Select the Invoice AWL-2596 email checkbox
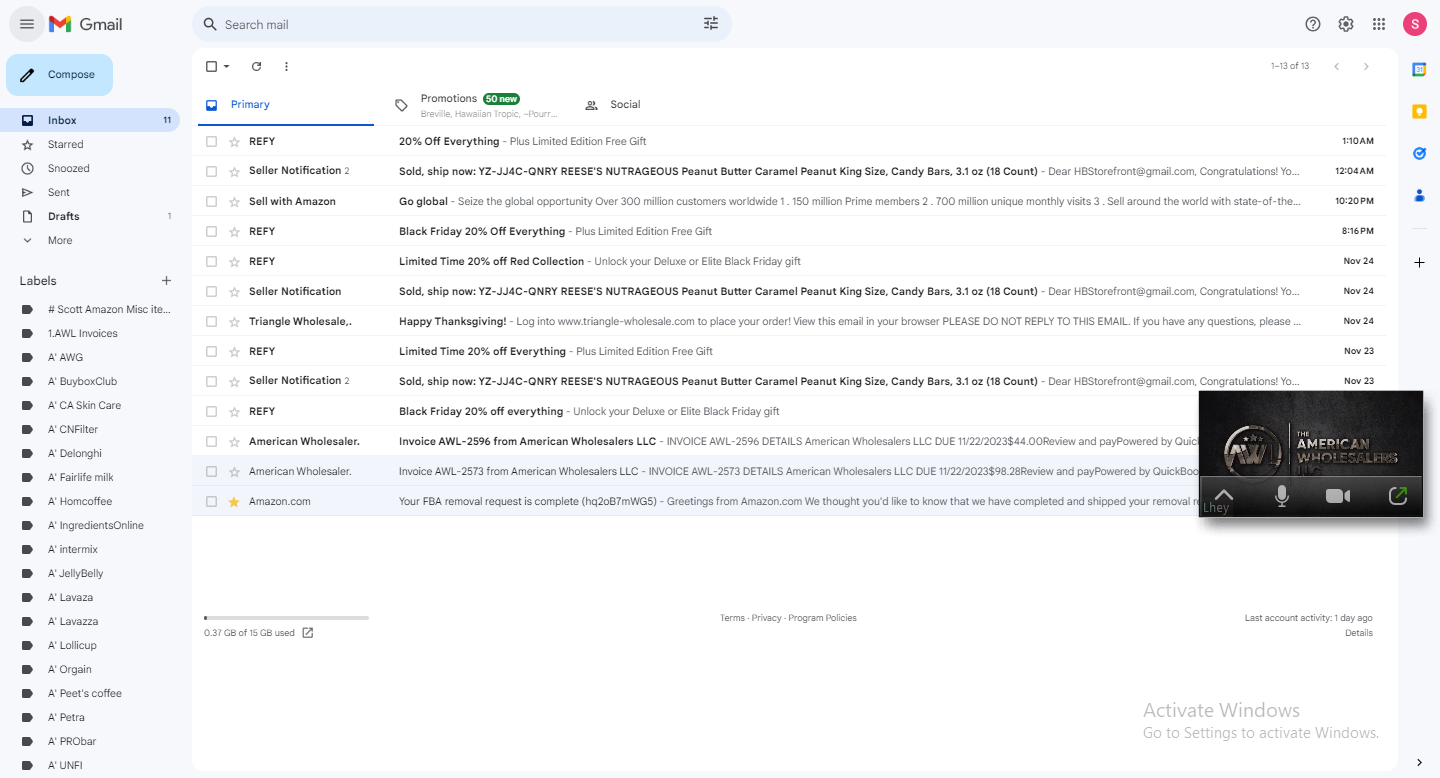Image resolution: width=1440 pixels, height=778 pixels. click(x=211, y=442)
